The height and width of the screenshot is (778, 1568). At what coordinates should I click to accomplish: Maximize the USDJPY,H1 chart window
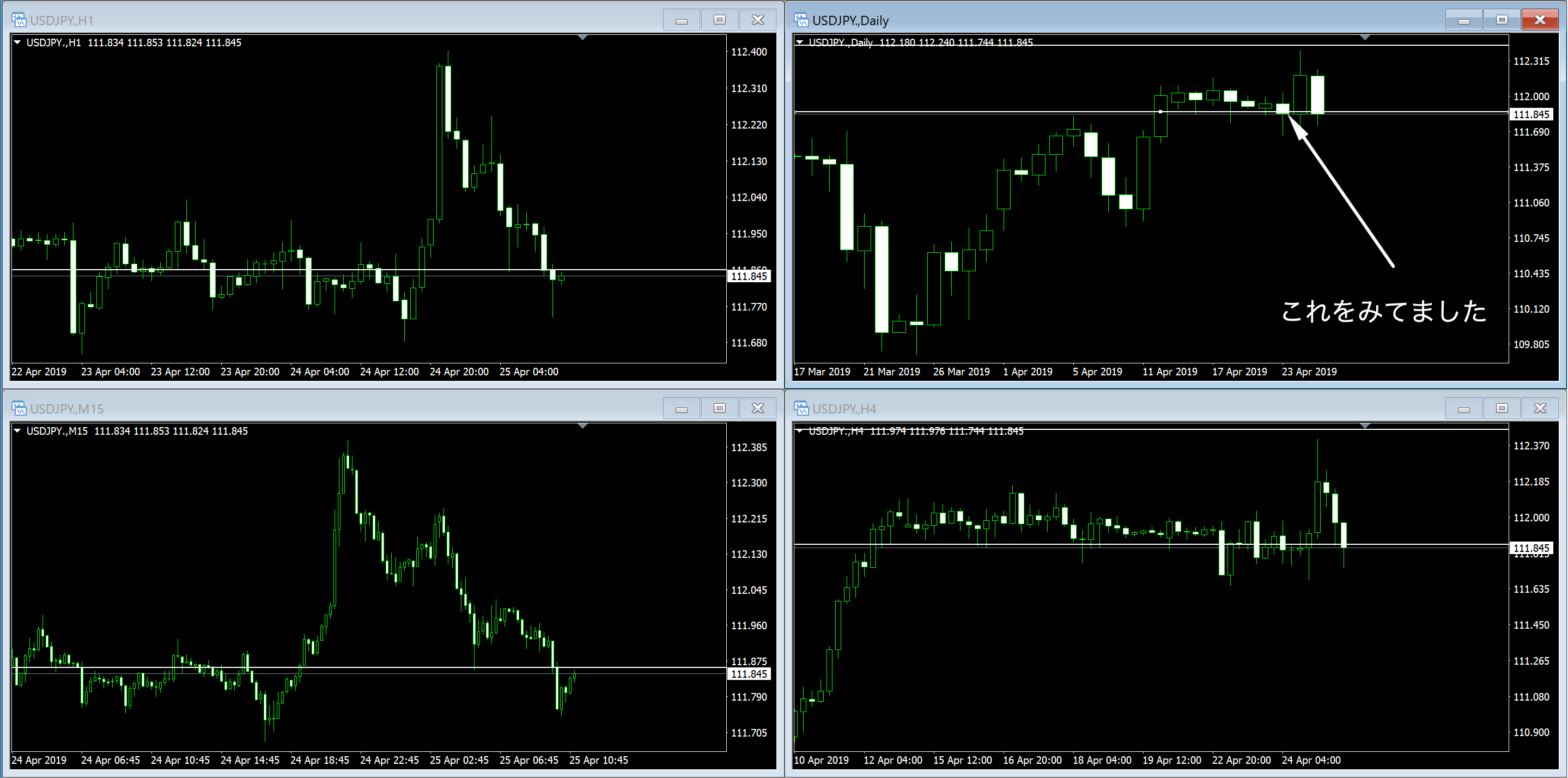coord(720,20)
